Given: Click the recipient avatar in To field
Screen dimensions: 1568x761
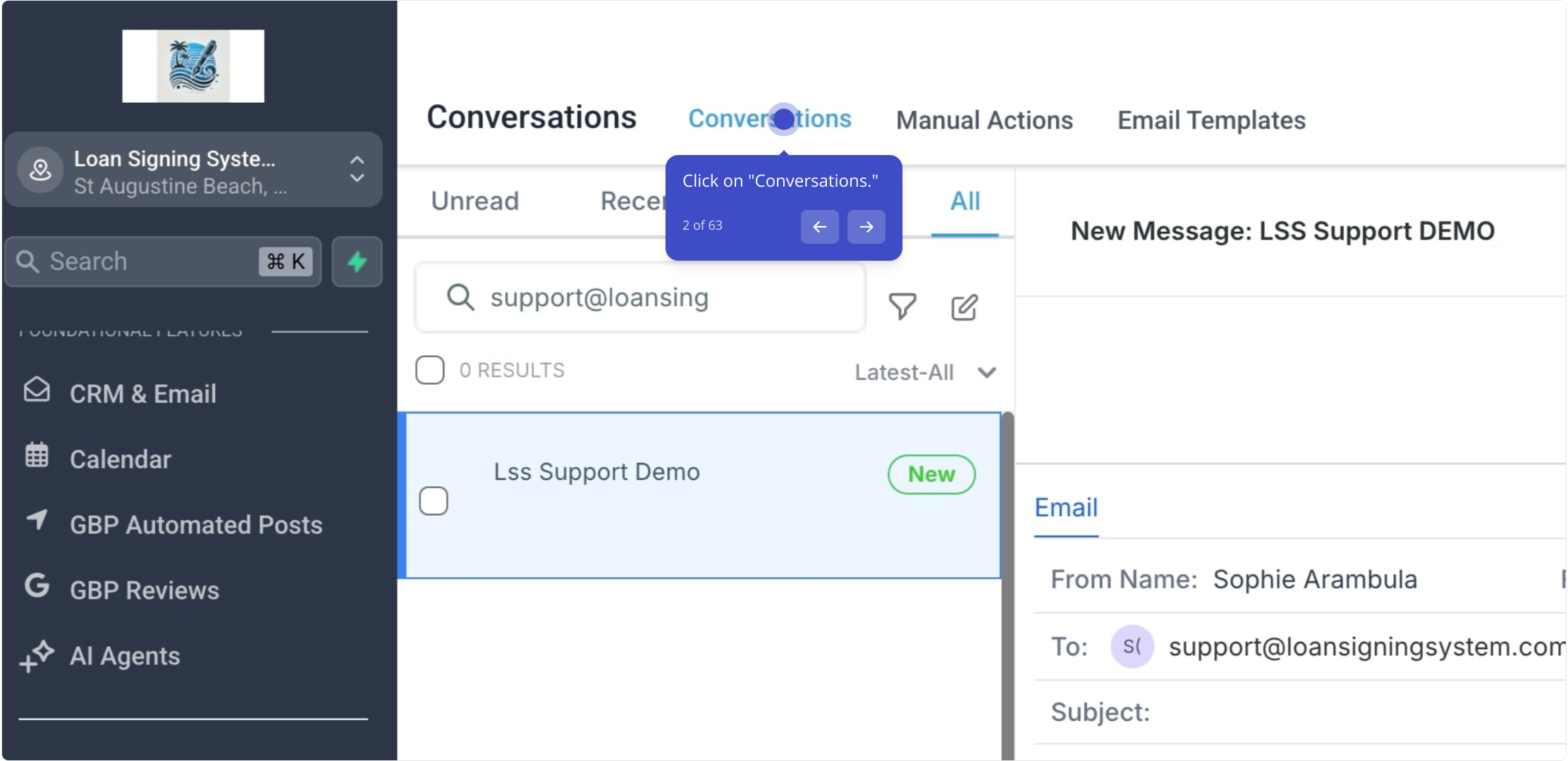Looking at the screenshot, I should coord(1132,646).
